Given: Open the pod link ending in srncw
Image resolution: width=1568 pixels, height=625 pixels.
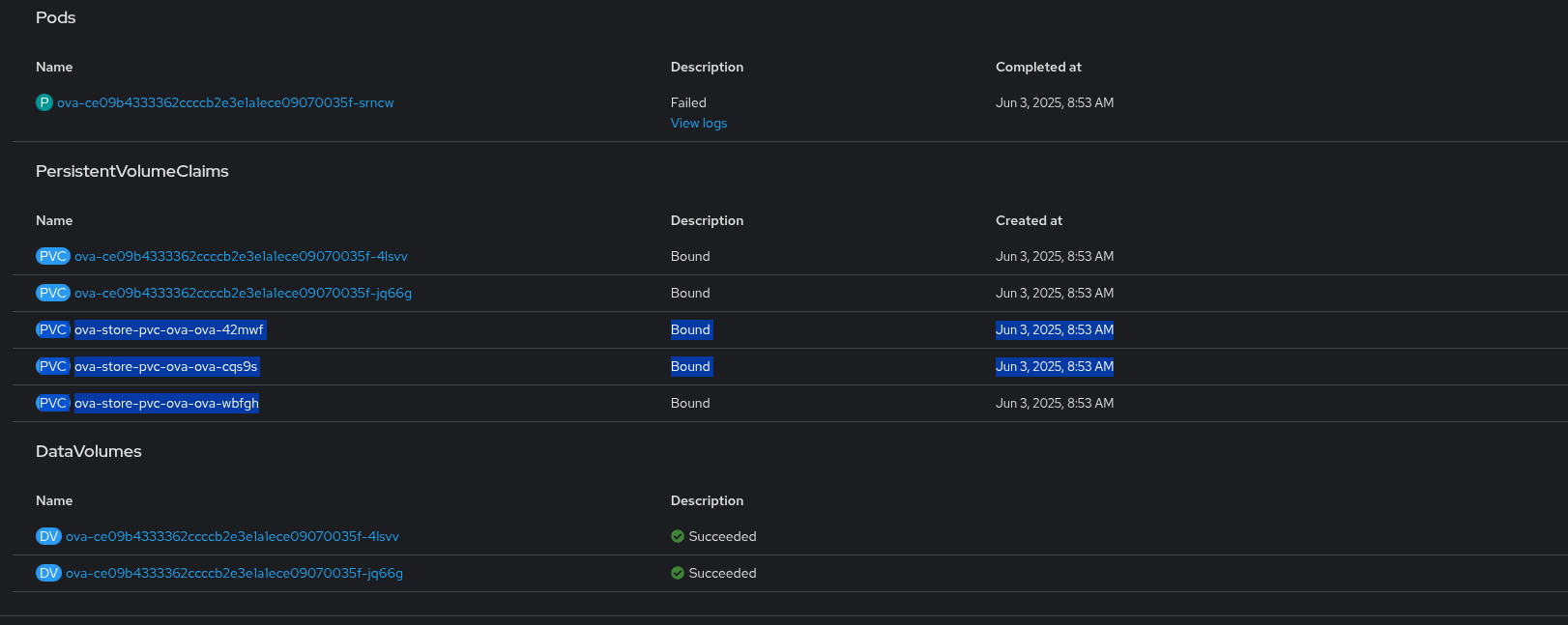Looking at the screenshot, I should tap(225, 102).
